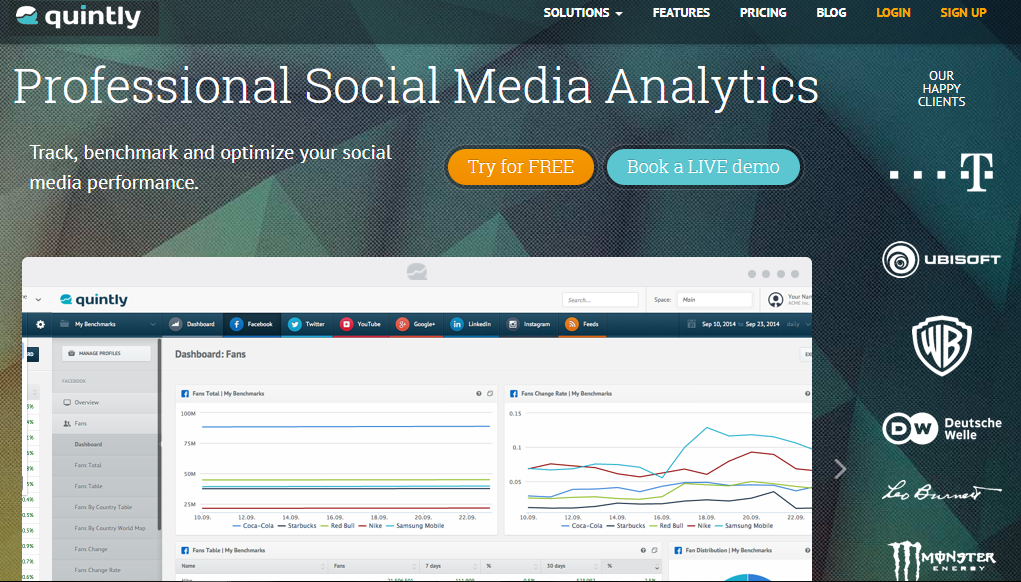Open the Pricing menu item
The height and width of the screenshot is (582, 1021).
(x=763, y=13)
